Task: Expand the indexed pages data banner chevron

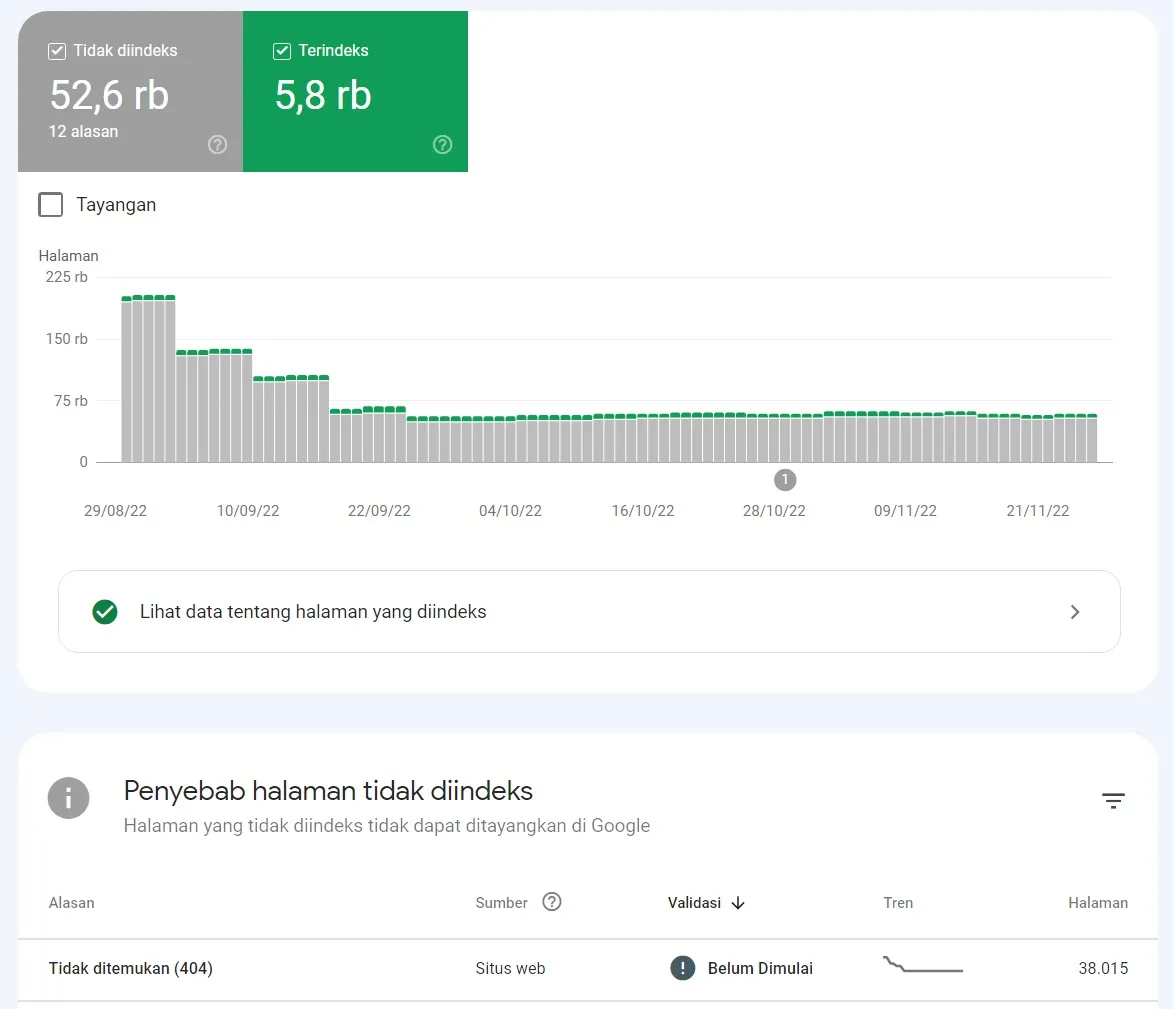Action: (x=1075, y=611)
